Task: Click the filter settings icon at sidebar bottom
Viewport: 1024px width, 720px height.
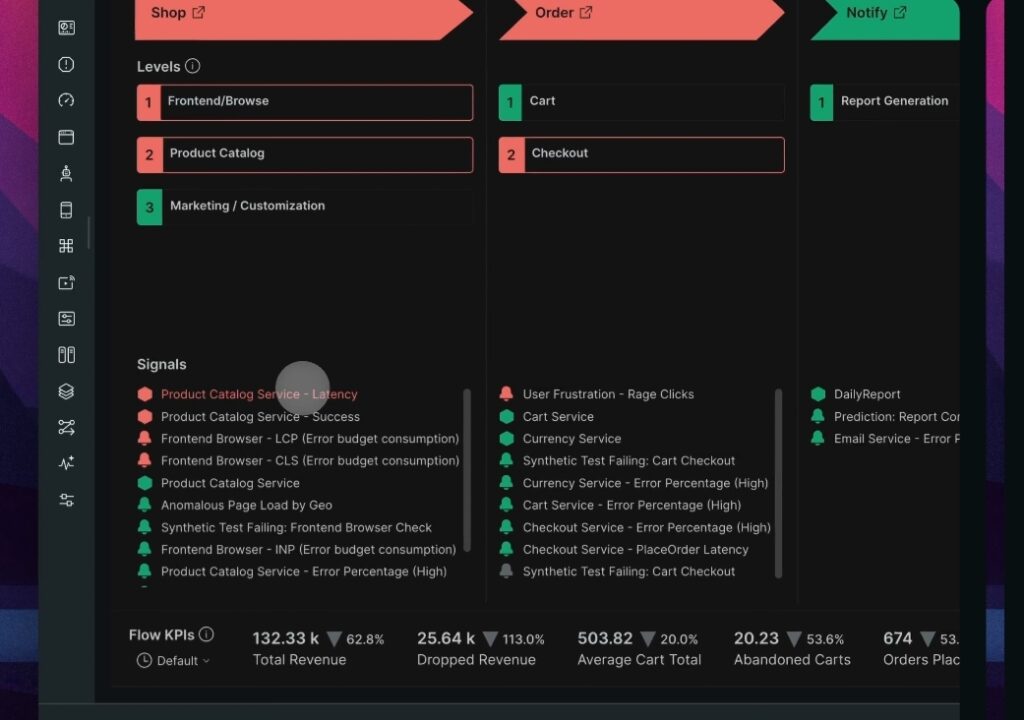Action: 66,498
